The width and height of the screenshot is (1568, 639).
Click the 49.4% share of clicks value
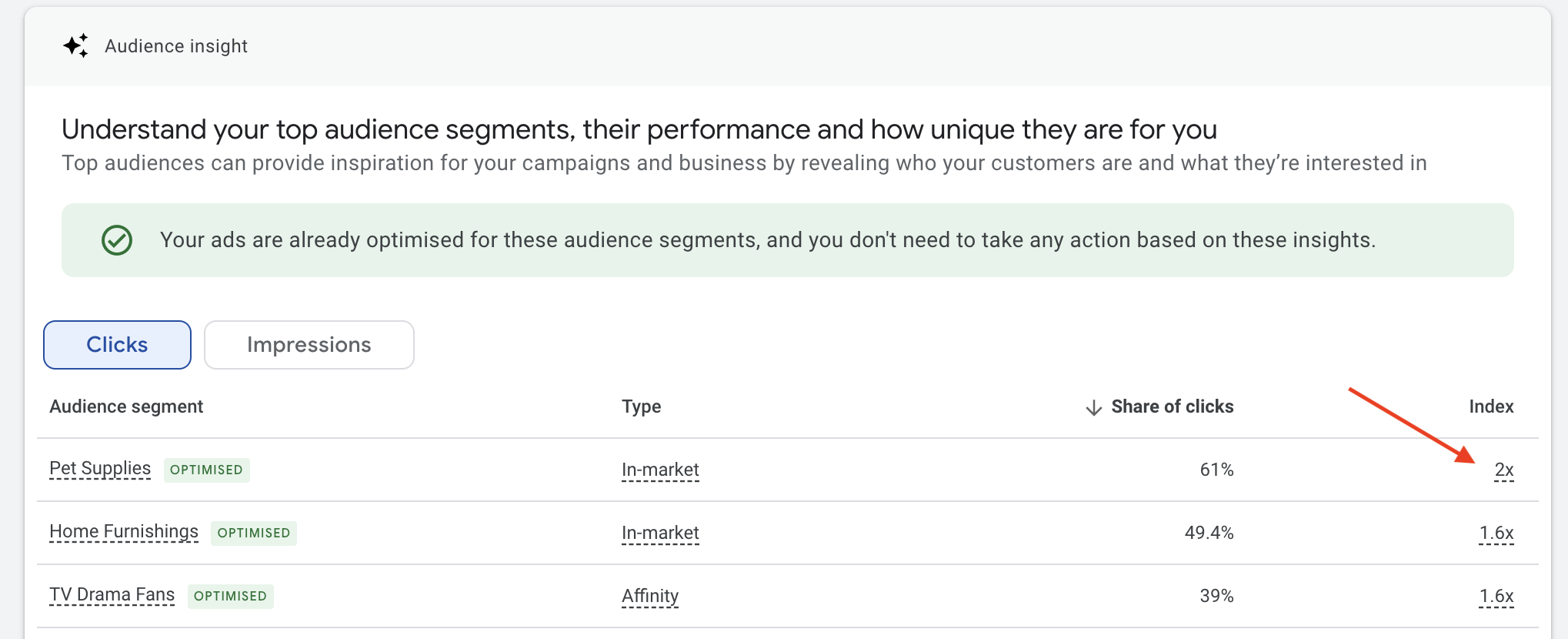pyautogui.click(x=1209, y=533)
